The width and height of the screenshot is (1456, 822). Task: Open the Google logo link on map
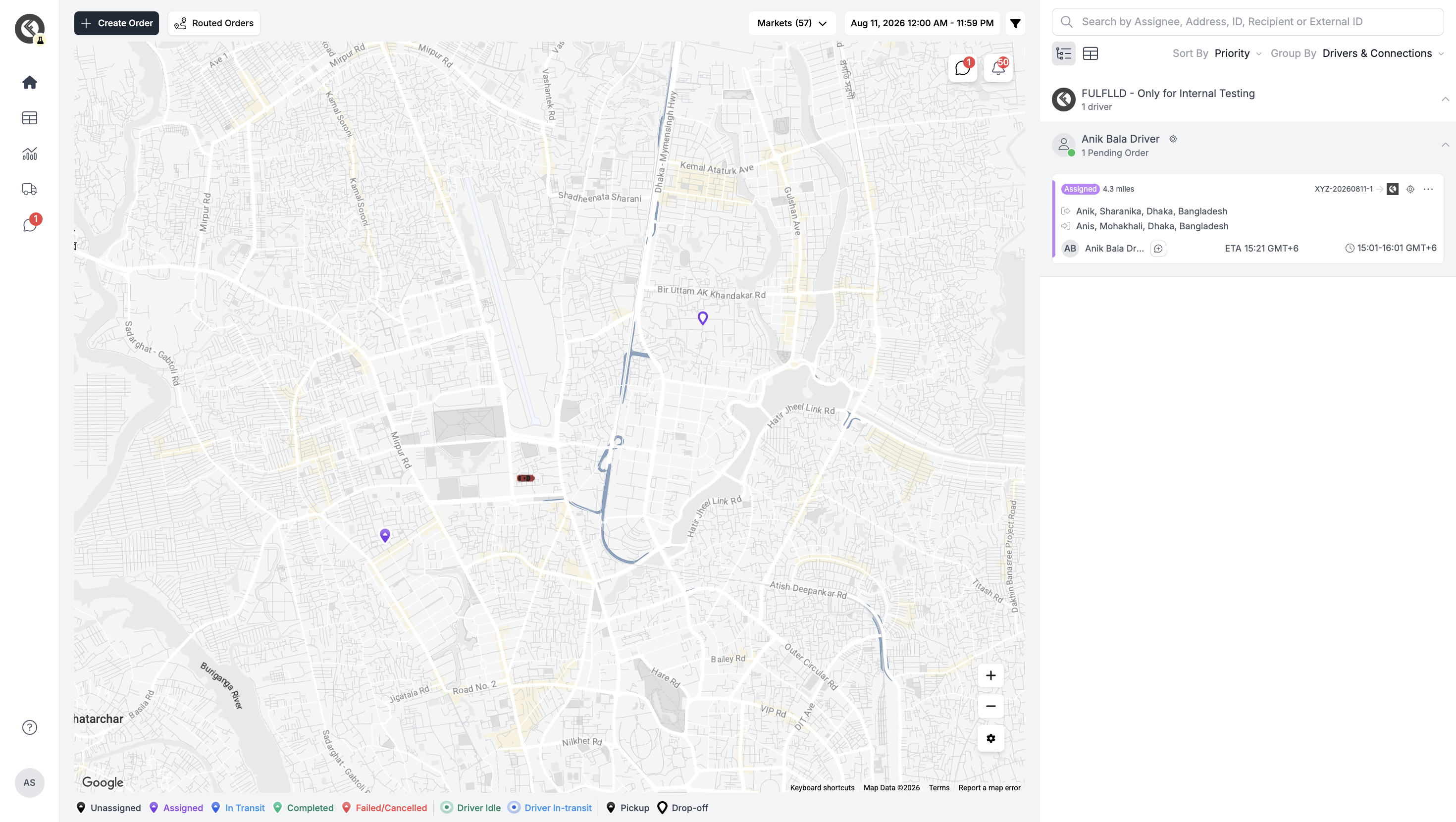click(103, 782)
